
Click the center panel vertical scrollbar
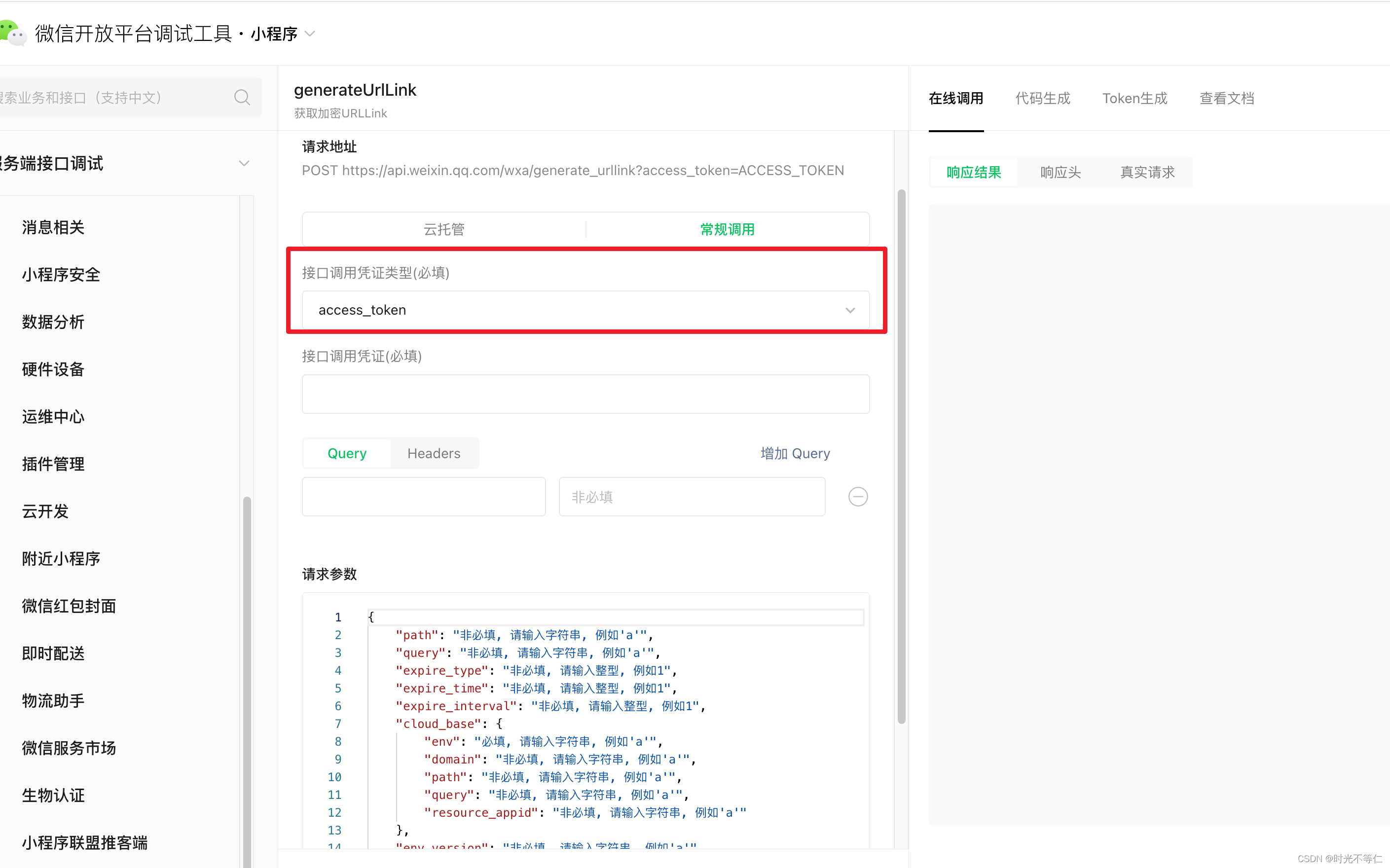click(x=901, y=456)
